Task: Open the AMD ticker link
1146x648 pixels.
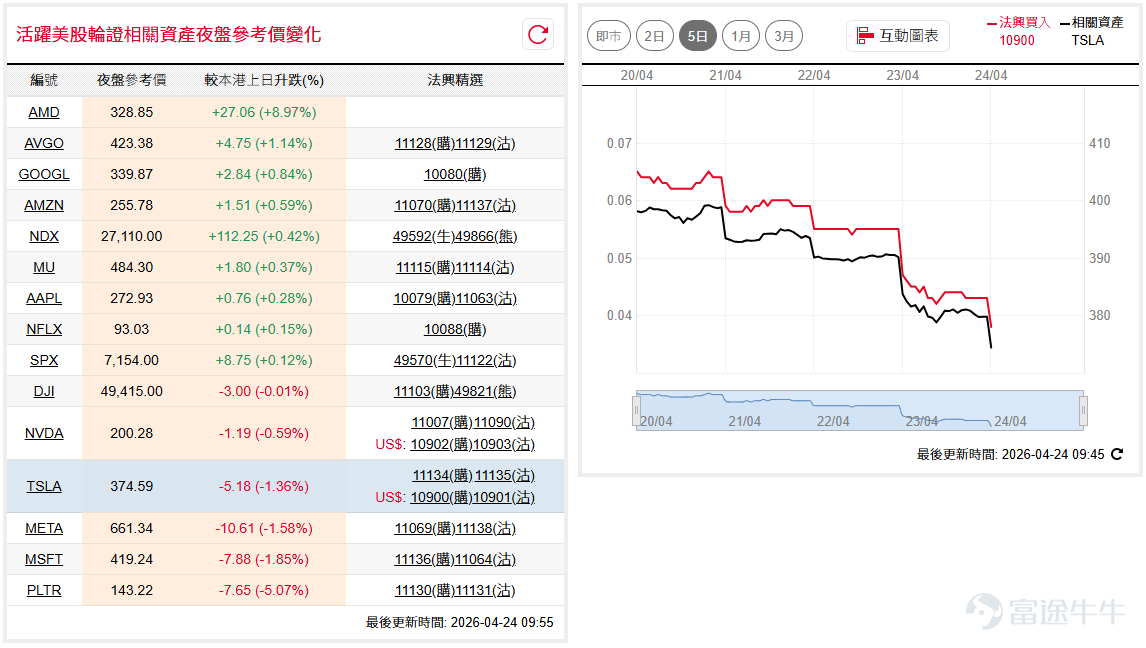Action: pyautogui.click(x=44, y=113)
